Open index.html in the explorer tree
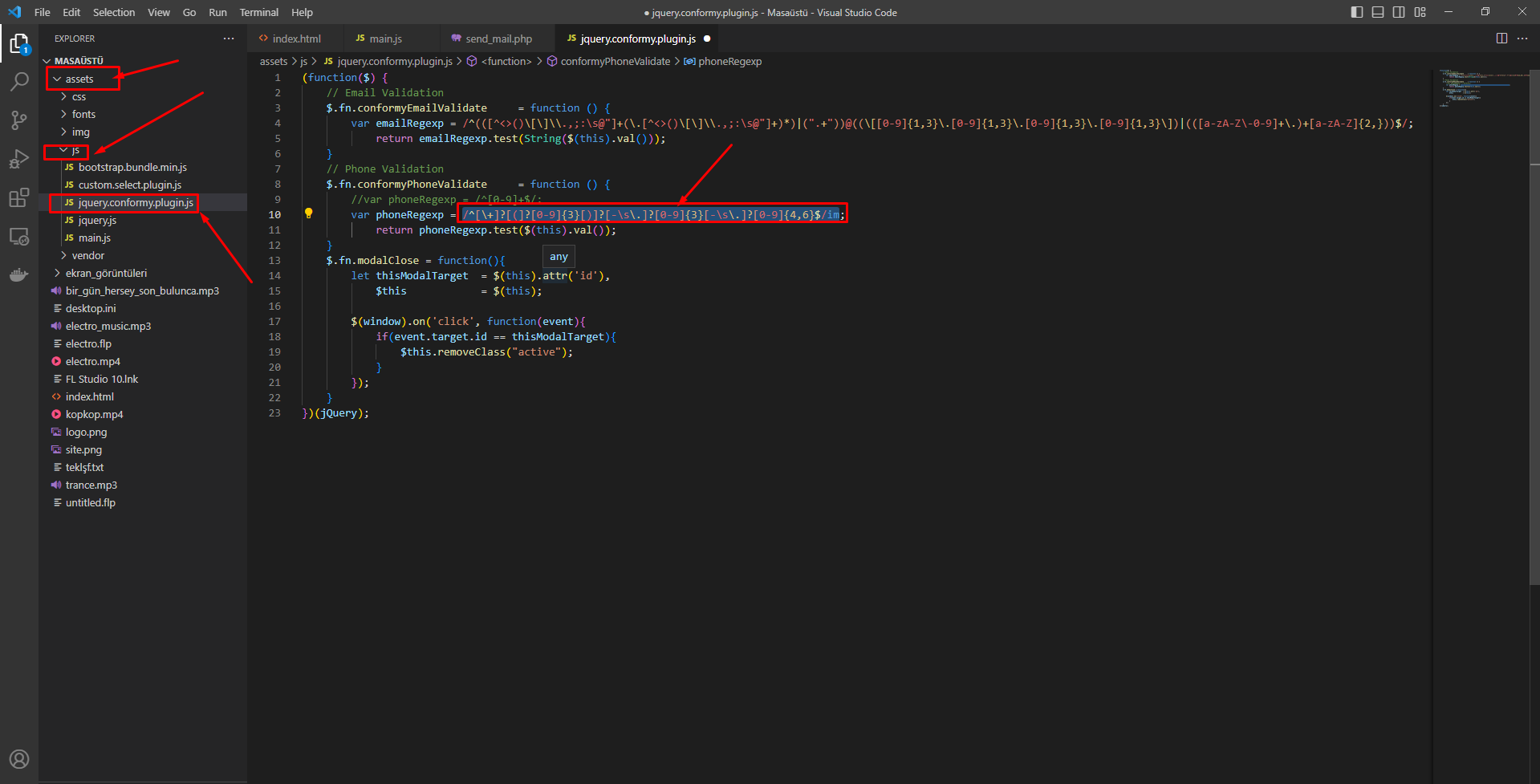The image size is (1540, 784). click(90, 396)
